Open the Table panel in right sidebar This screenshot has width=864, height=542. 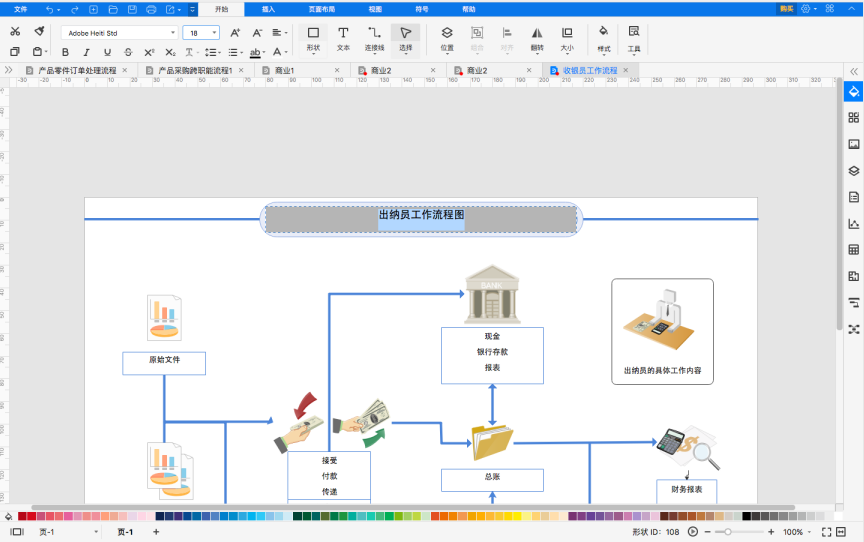854,250
